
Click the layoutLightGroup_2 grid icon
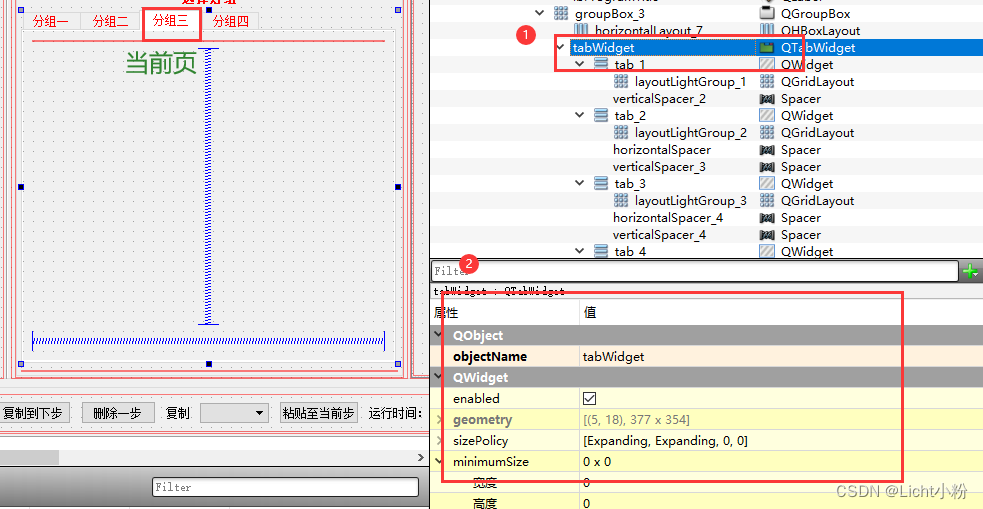click(x=621, y=132)
